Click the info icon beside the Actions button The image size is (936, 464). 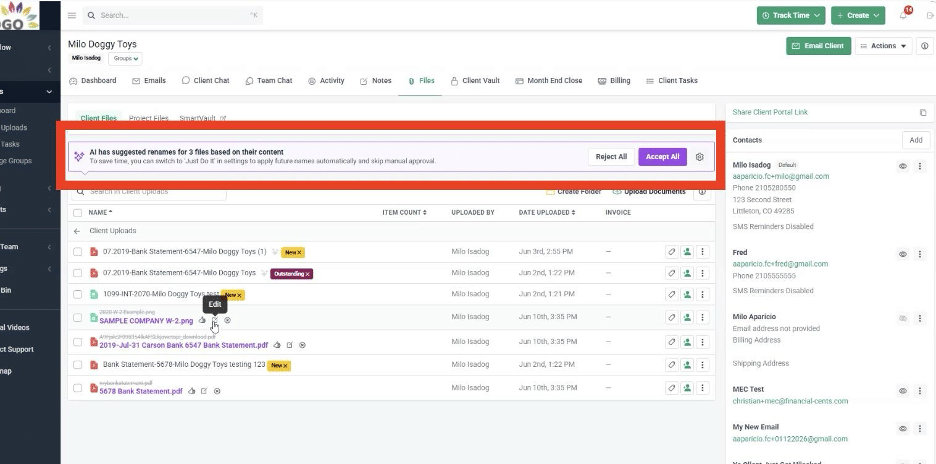(925, 46)
